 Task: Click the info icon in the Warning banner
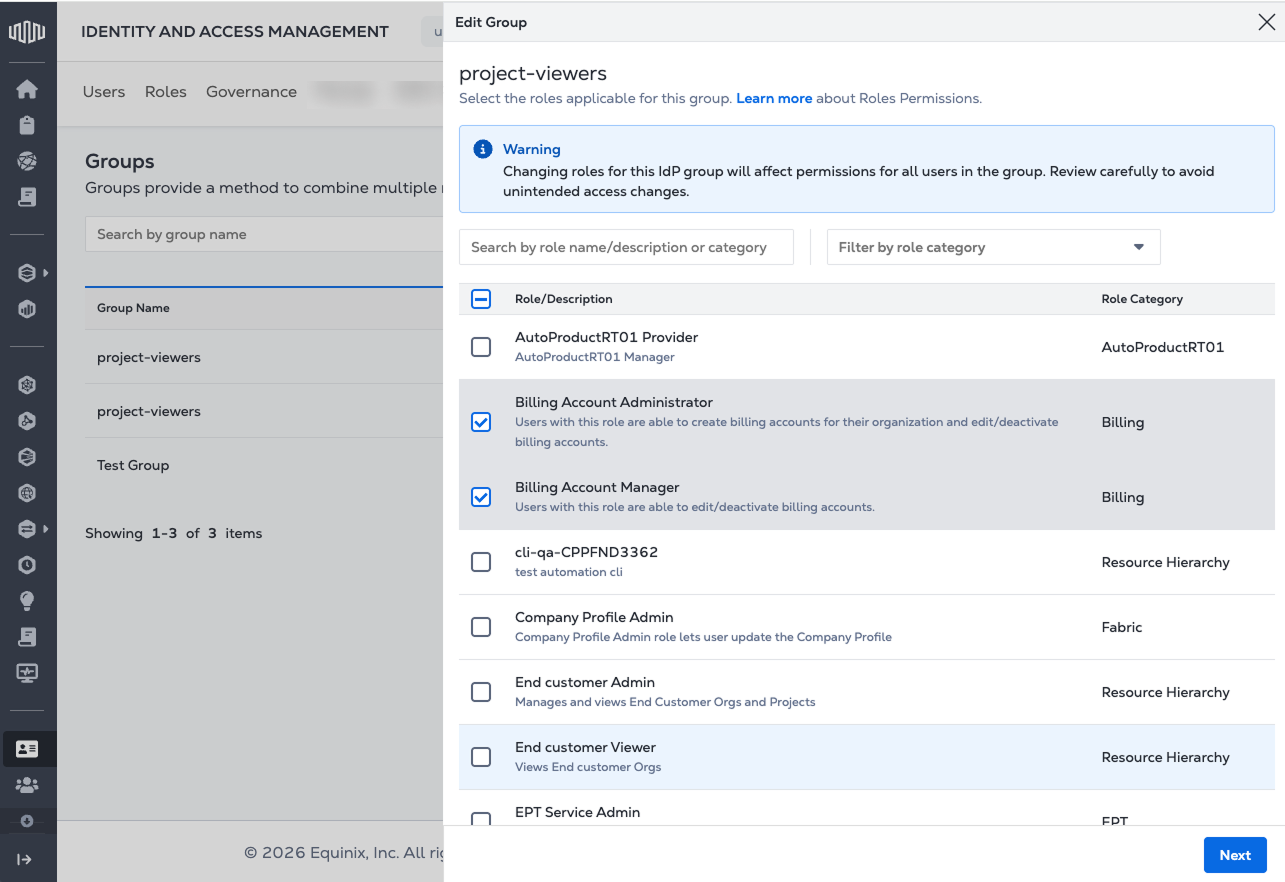483,149
